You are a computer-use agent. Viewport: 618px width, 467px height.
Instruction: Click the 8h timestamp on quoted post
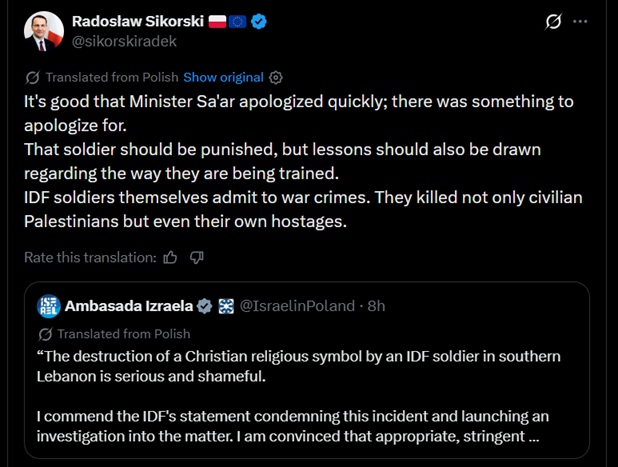coord(376,306)
